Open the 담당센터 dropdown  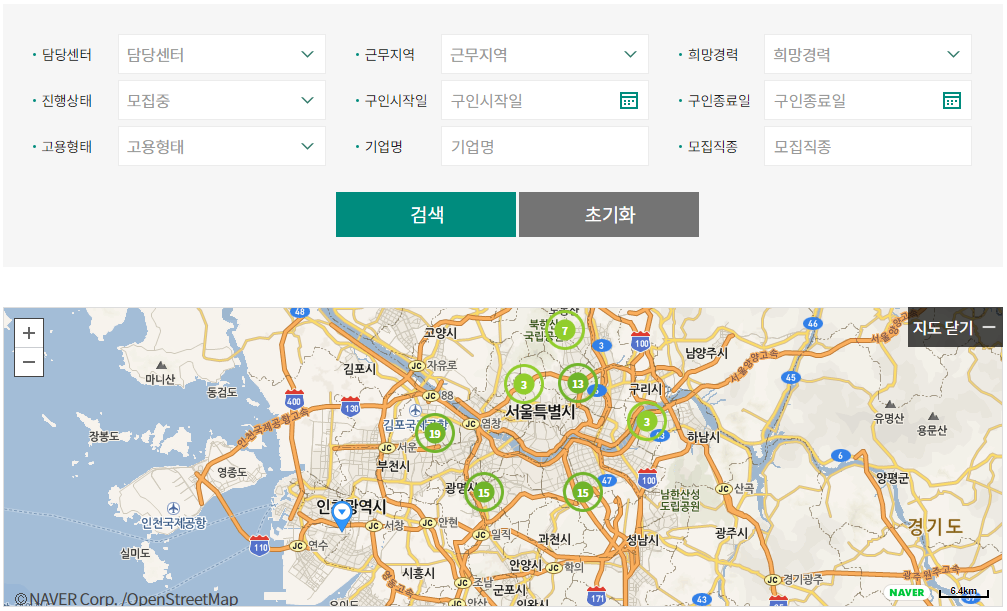pyautogui.click(x=222, y=54)
